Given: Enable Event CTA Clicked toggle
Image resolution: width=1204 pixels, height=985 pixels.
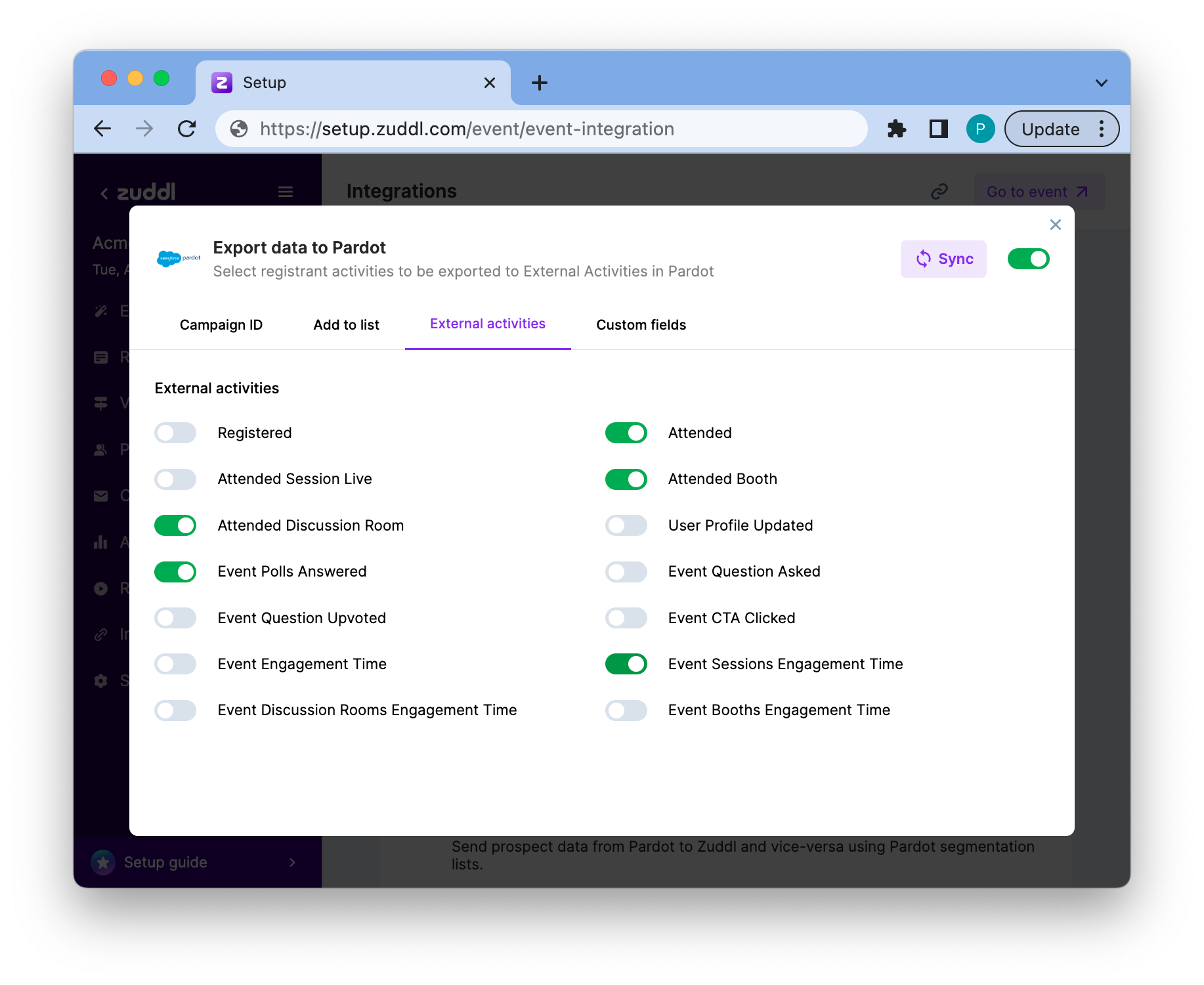Looking at the screenshot, I should pos(626,618).
